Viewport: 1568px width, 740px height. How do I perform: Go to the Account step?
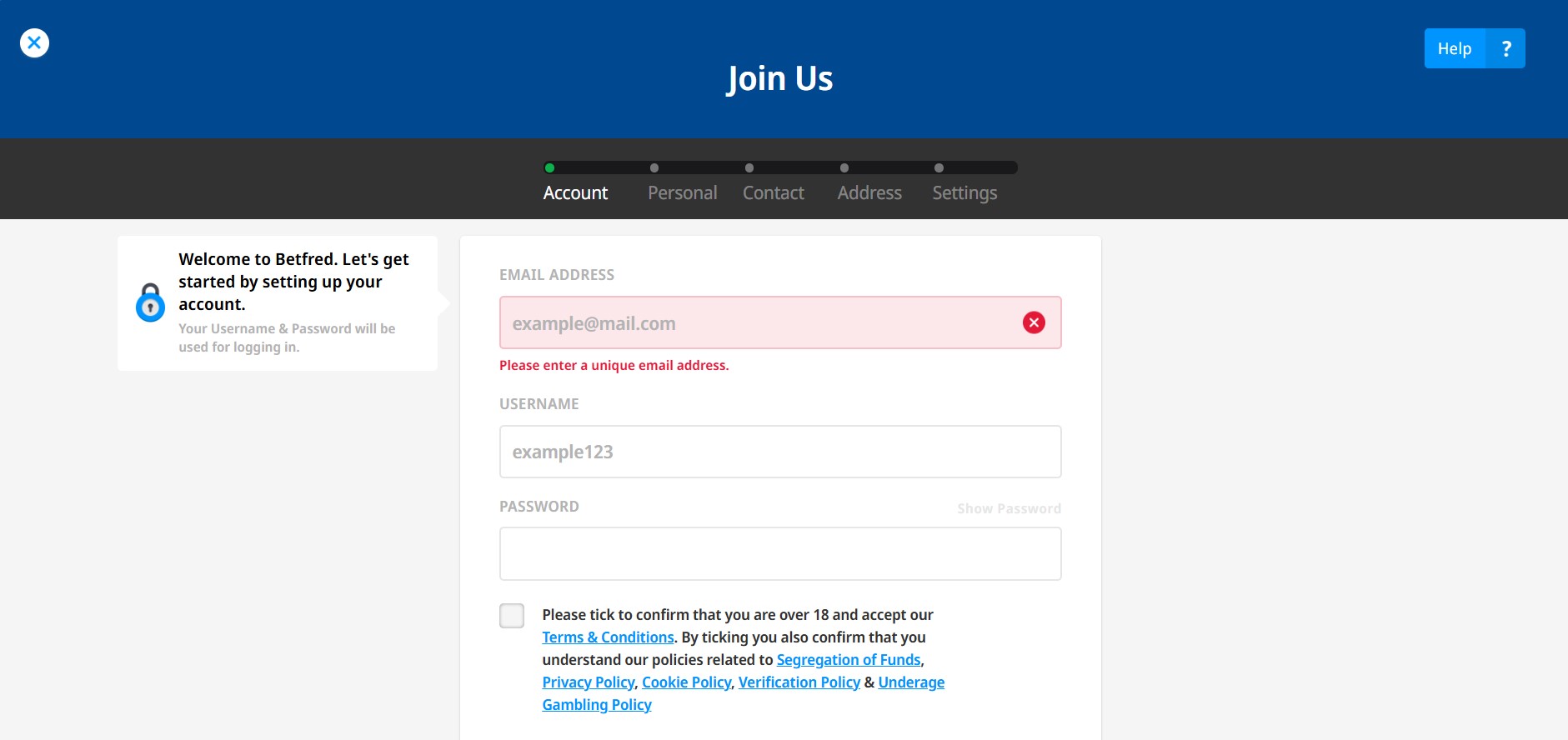pos(575,192)
